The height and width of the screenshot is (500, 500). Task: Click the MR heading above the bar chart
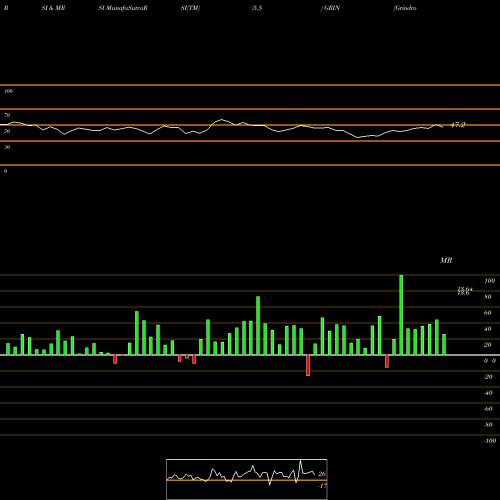pos(446,260)
